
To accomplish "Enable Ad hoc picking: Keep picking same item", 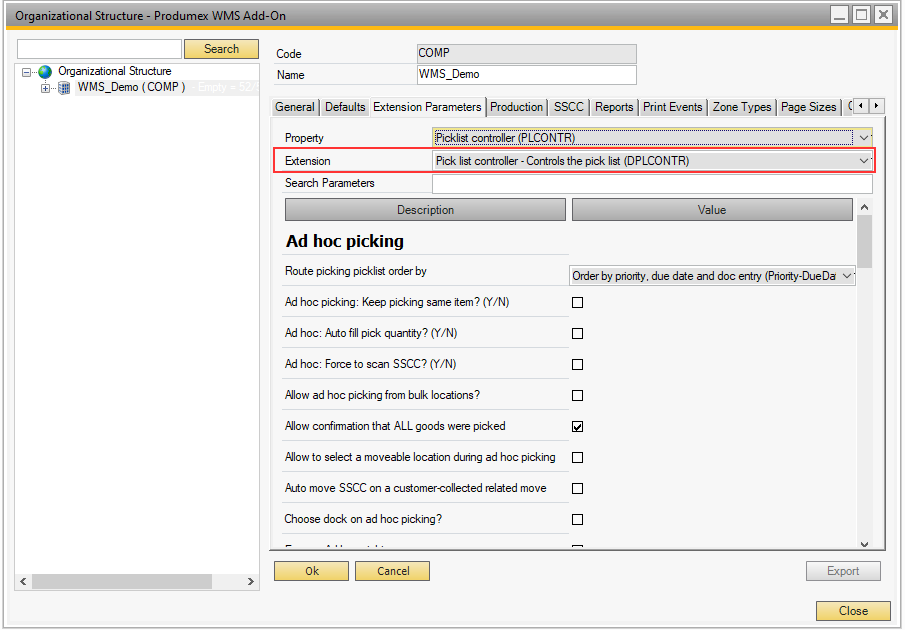I will (x=577, y=303).
